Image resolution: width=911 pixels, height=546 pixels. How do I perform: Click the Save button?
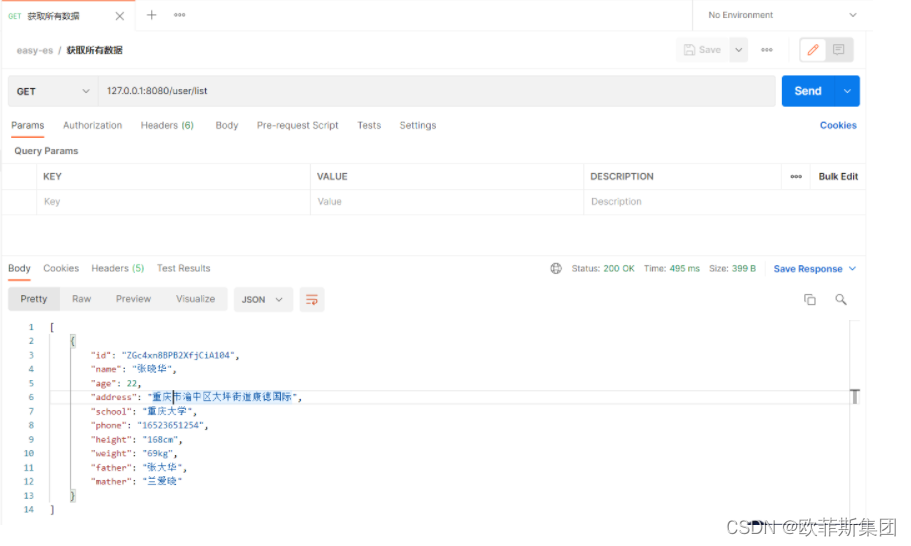coord(702,50)
